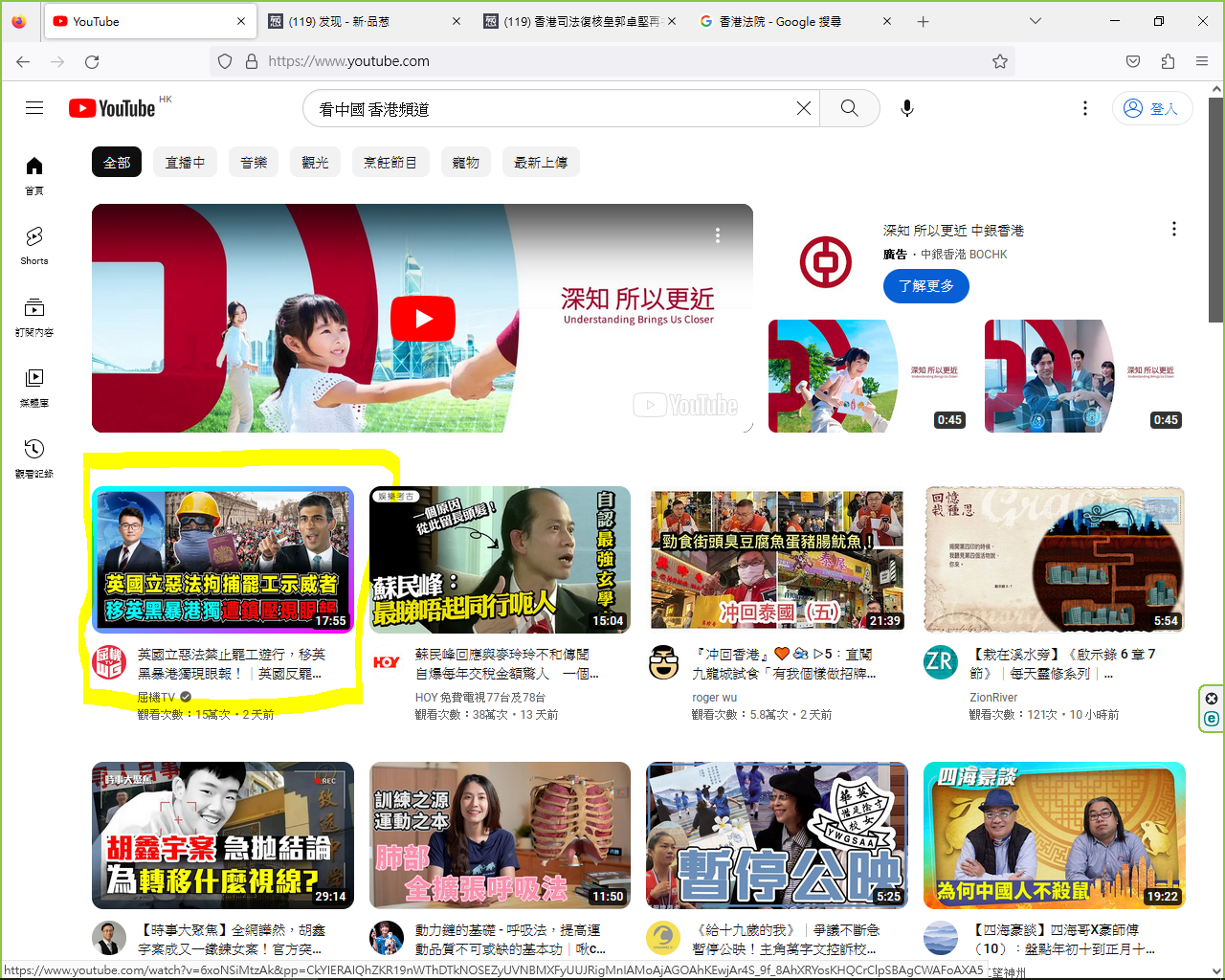Open 胡鑫宇案 29:14 video thumbnail

point(223,835)
